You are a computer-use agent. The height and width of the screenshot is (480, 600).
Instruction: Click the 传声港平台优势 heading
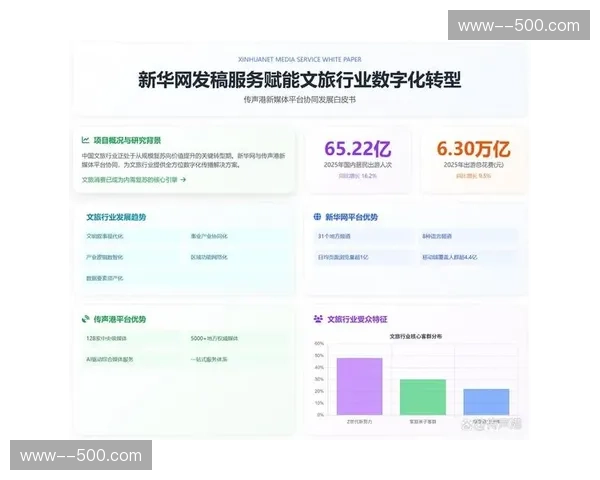click(x=120, y=319)
